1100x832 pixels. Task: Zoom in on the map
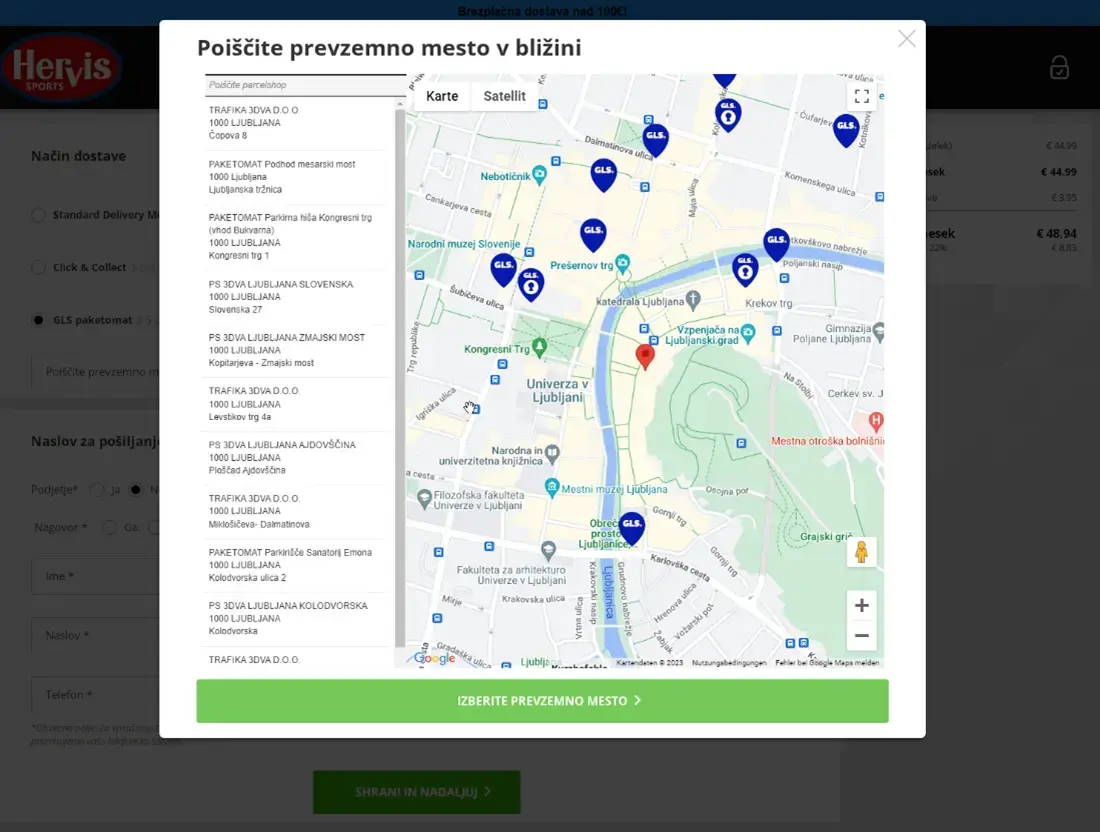(861, 605)
